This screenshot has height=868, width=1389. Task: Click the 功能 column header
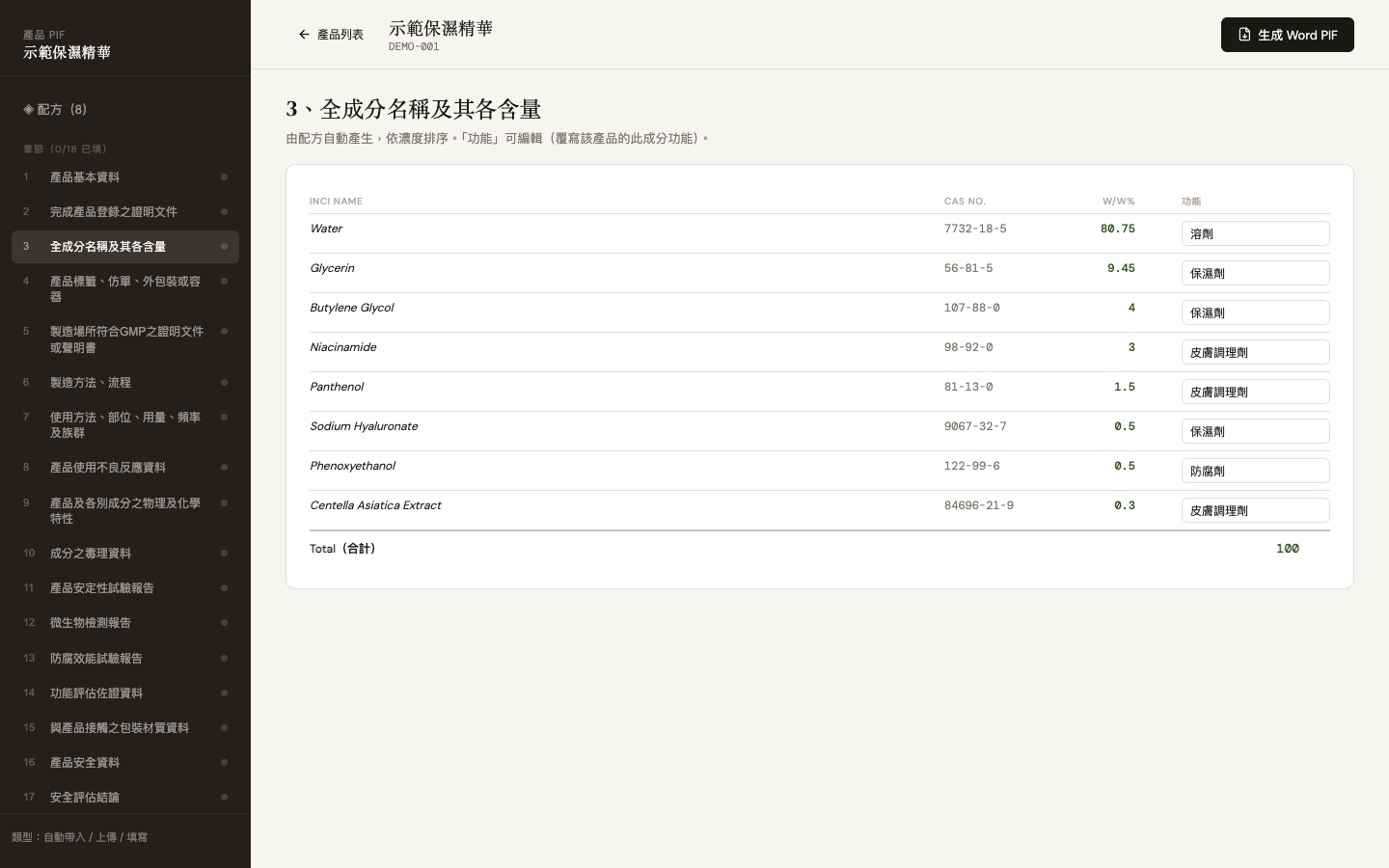point(1191,202)
